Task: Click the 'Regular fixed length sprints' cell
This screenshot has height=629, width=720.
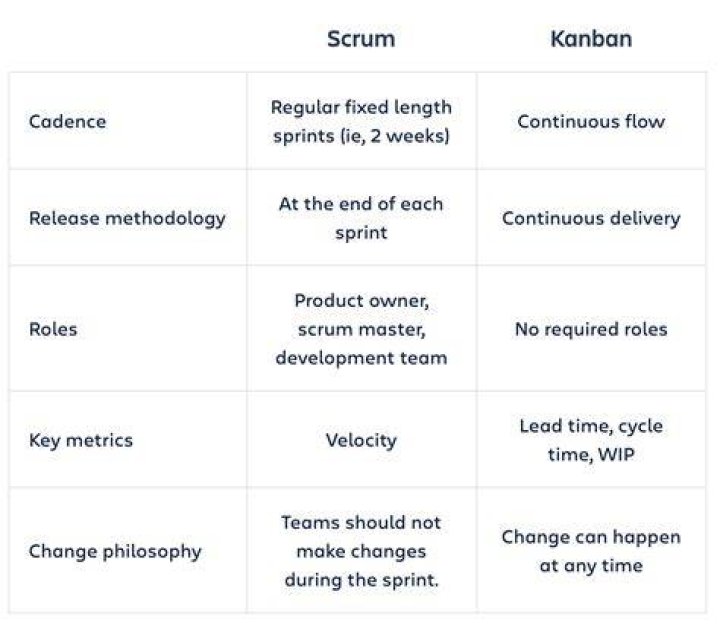Action: pyautogui.click(x=361, y=122)
